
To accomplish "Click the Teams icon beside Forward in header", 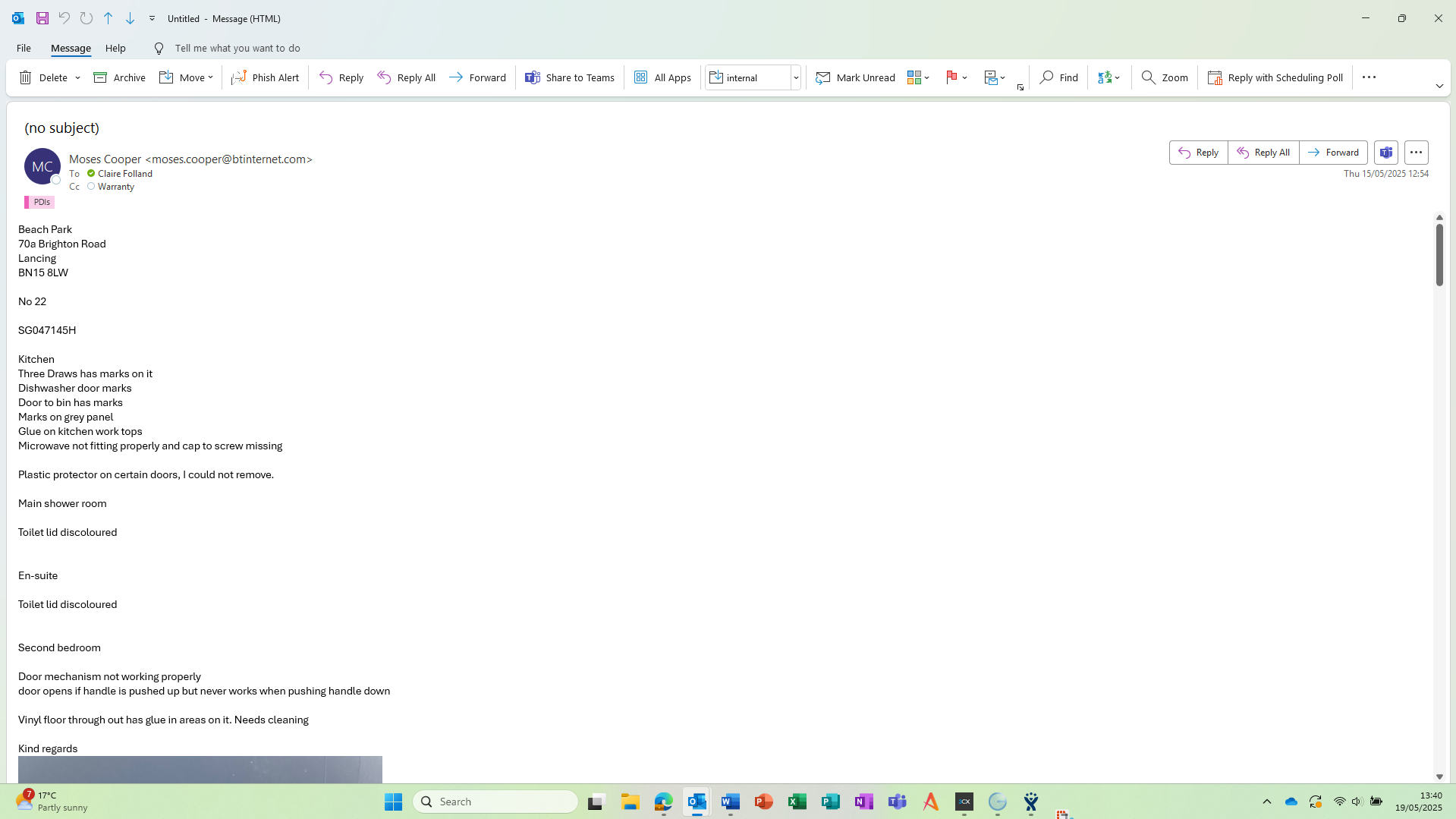I will tap(1385, 153).
